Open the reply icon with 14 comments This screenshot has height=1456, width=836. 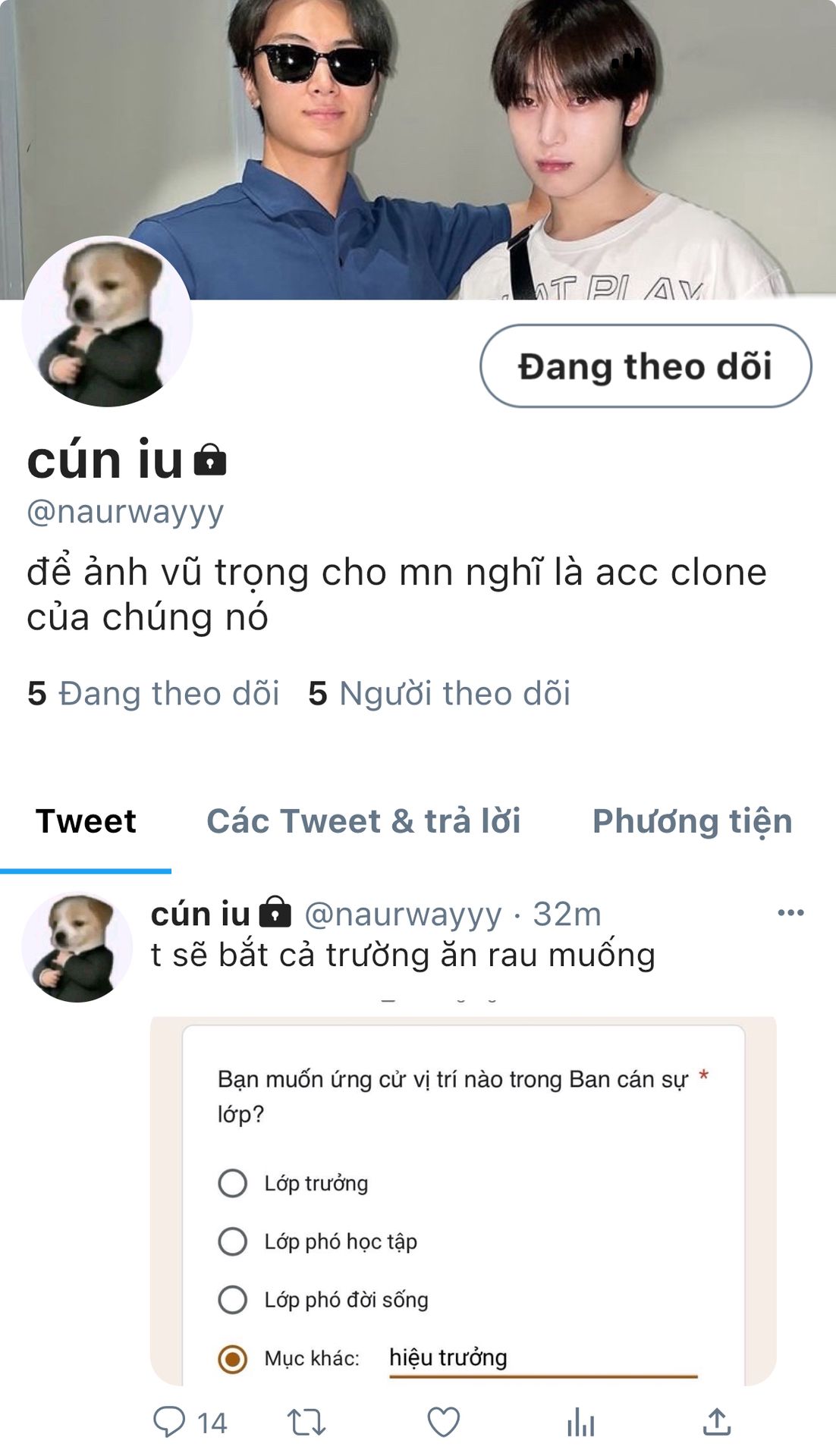click(x=190, y=1423)
